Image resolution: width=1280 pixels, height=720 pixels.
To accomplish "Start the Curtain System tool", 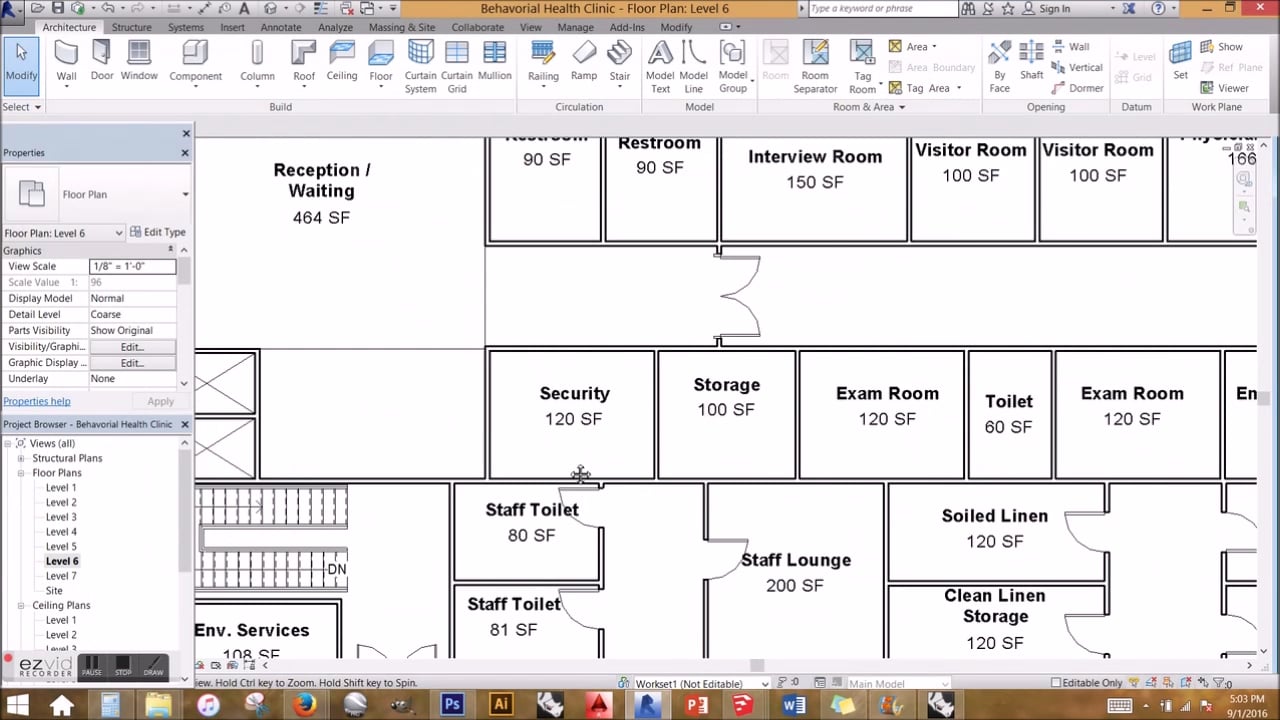I will [420, 66].
